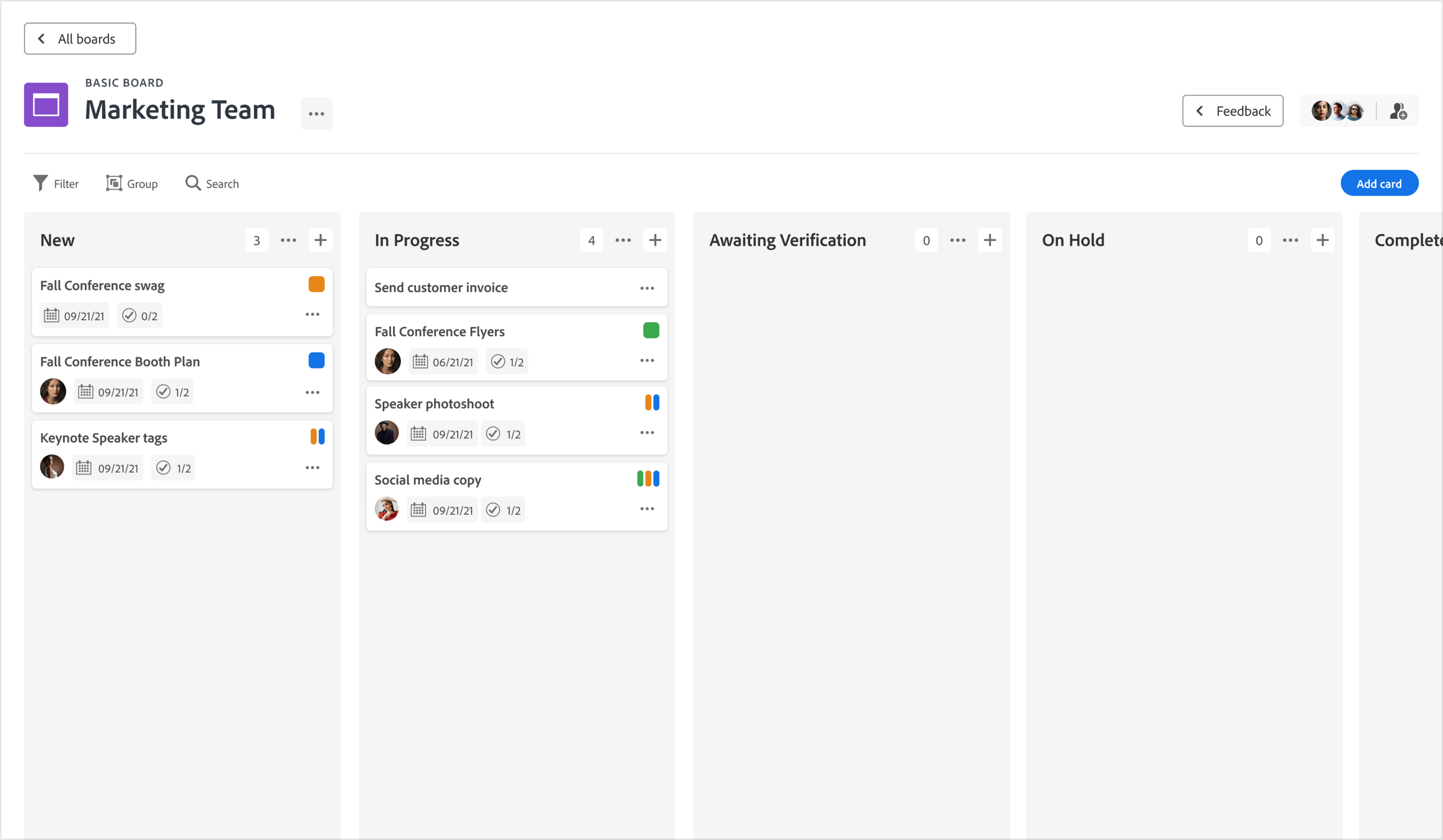Open the On Hold column options menu
This screenshot has height=840, width=1443.
tap(1290, 240)
